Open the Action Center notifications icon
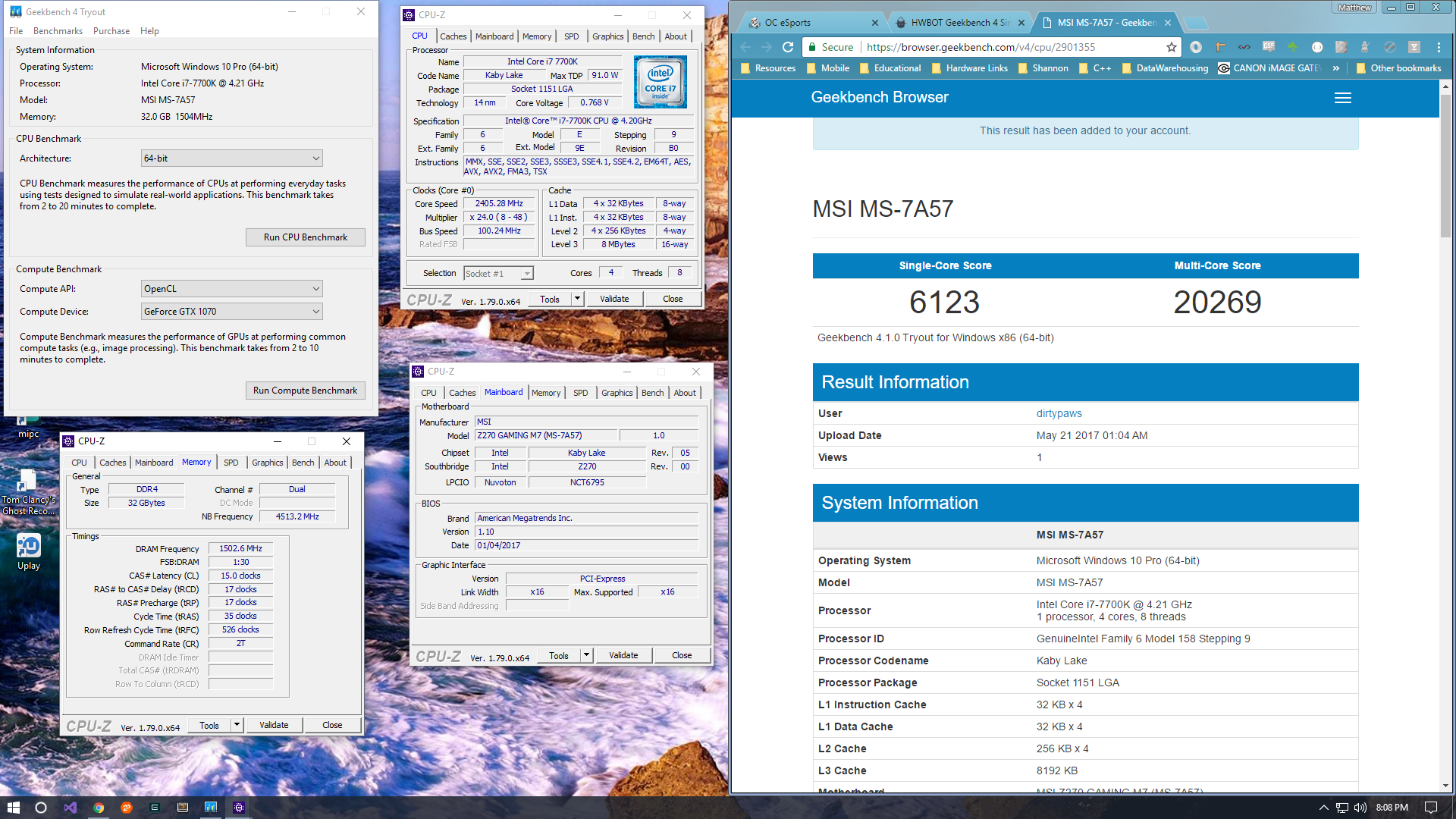This screenshot has height=819, width=1456. tap(1431, 808)
